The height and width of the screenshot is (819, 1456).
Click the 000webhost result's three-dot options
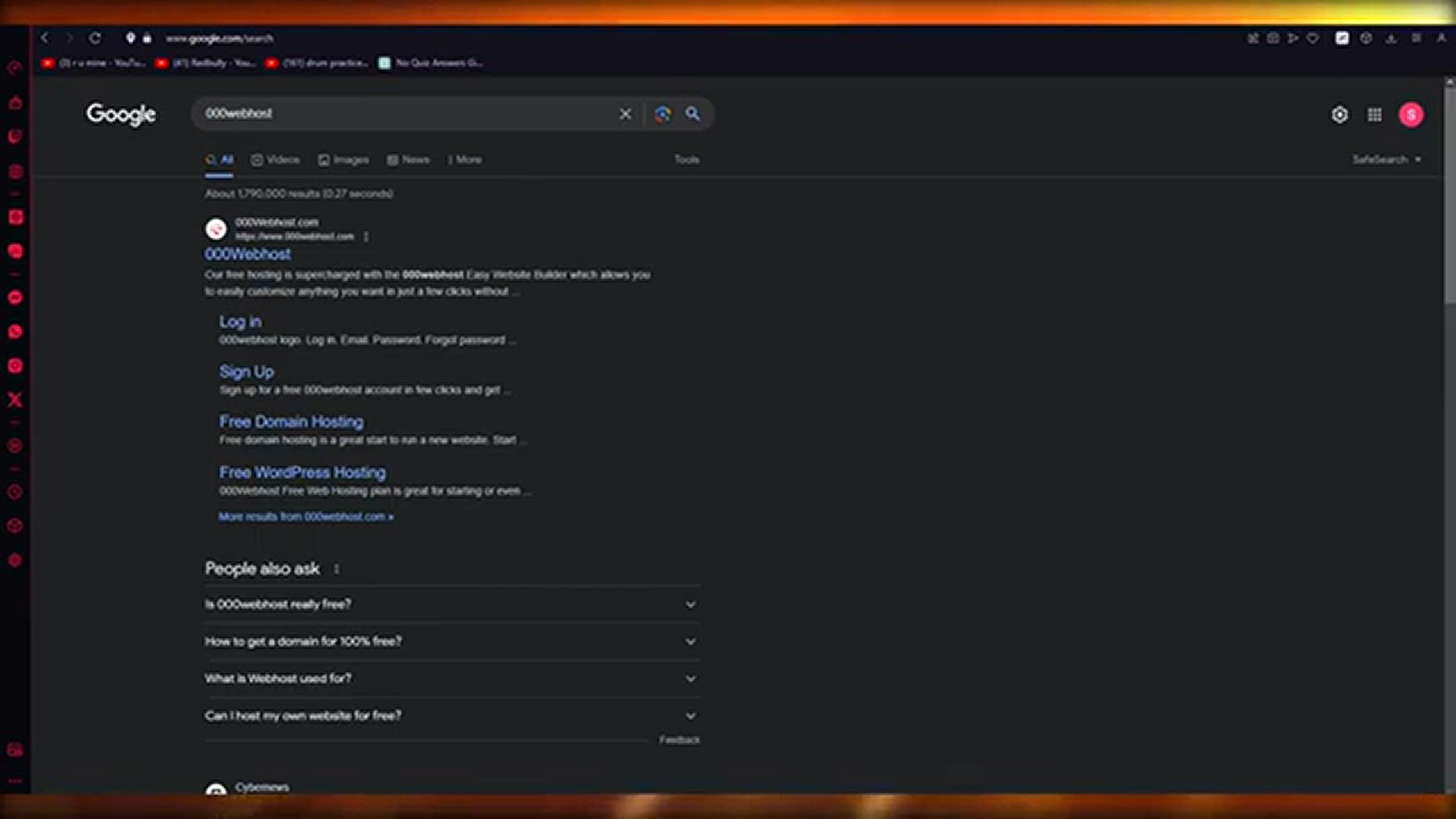point(366,237)
